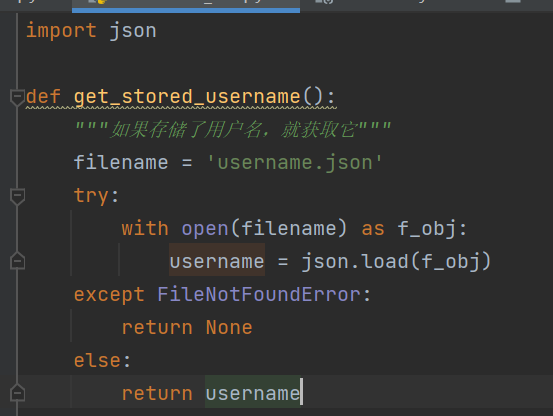The image size is (553, 416).
Task: Click the 'return' before username
Action: [x=157, y=393]
